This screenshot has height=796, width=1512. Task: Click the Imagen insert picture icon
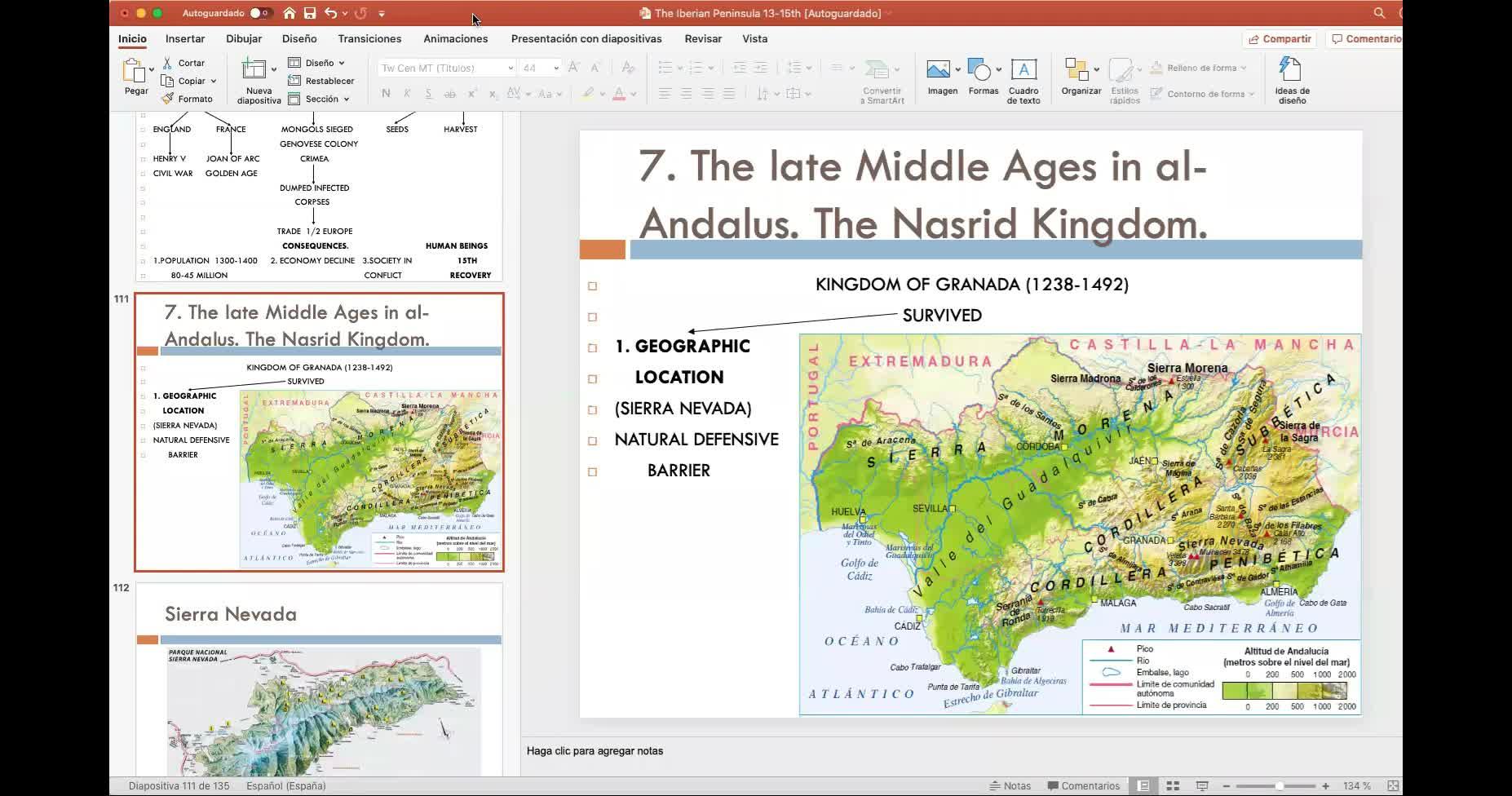click(x=939, y=71)
